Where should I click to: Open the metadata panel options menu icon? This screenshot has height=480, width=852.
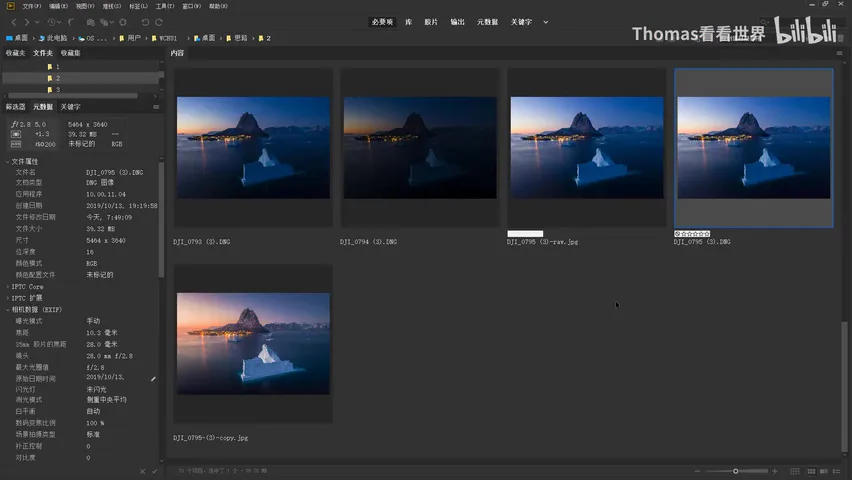156,107
